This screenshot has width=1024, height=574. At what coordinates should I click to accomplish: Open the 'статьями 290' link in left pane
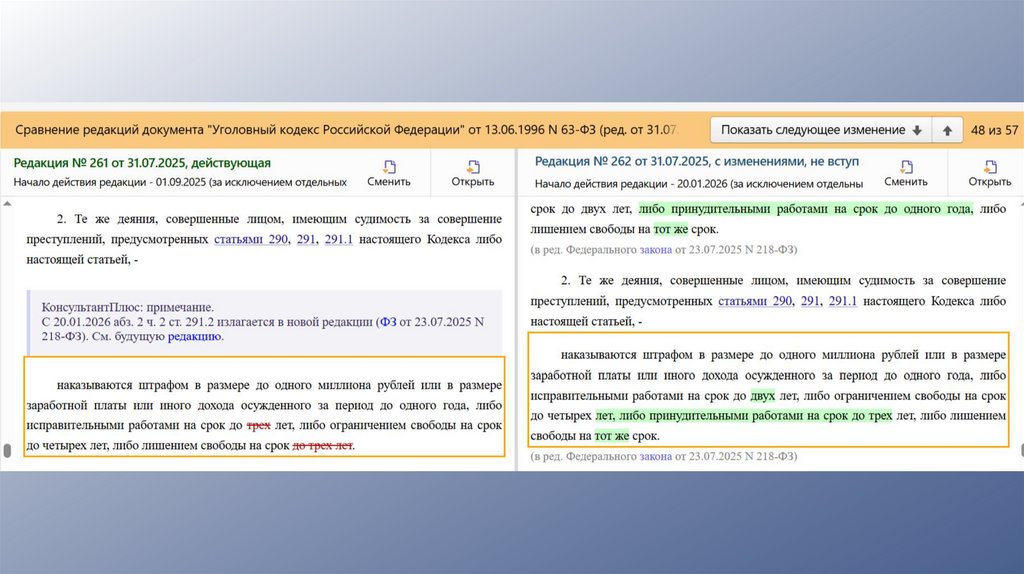(251, 239)
